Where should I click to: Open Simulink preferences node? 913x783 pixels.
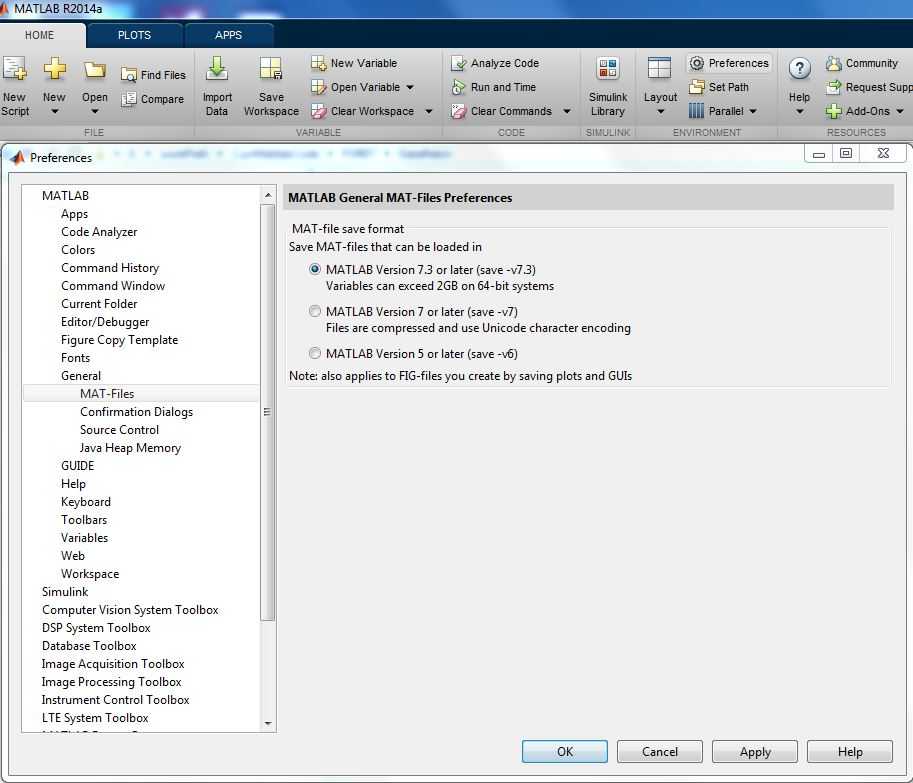pyautogui.click(x=65, y=591)
